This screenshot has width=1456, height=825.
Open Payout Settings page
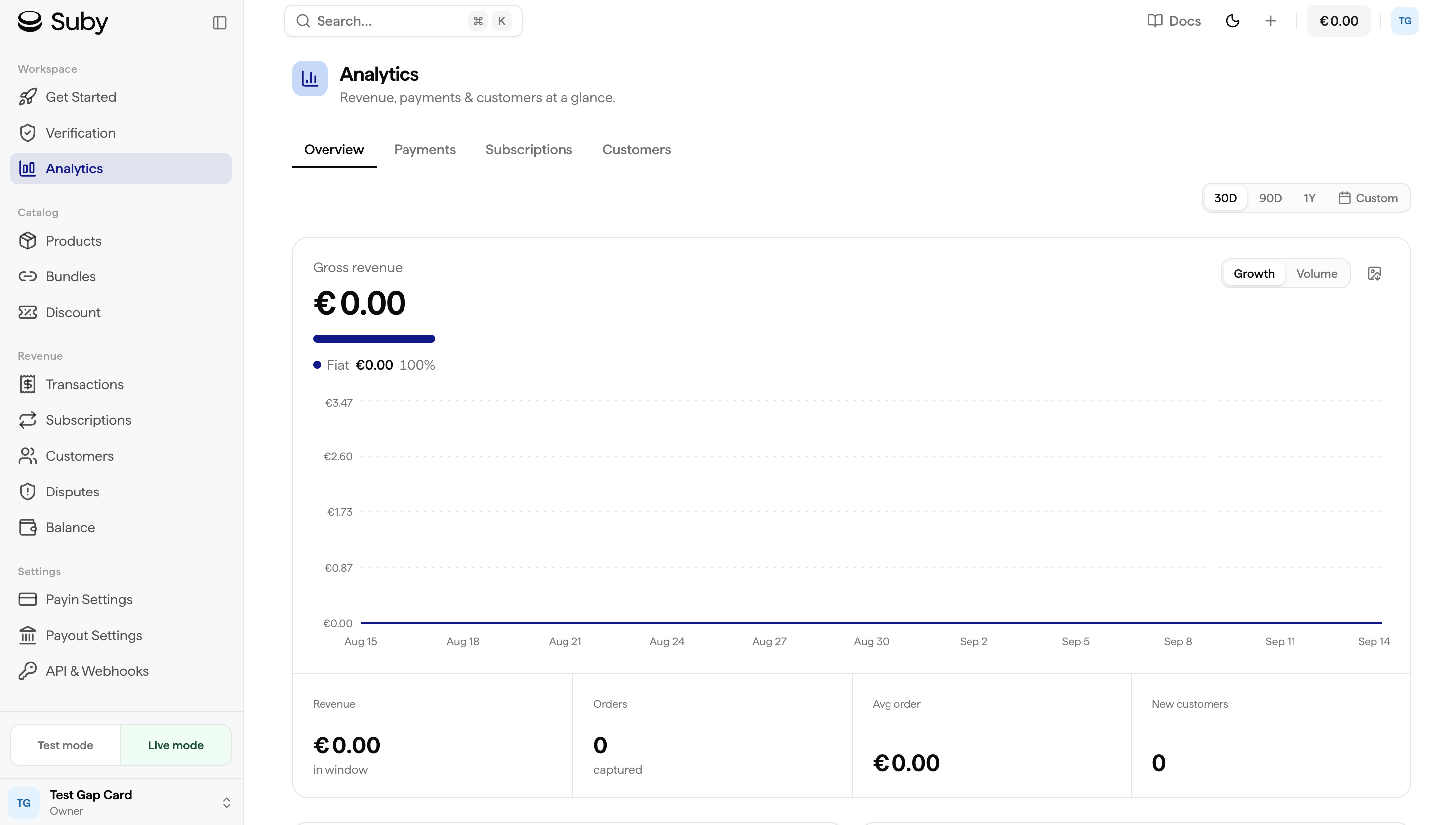(121, 635)
